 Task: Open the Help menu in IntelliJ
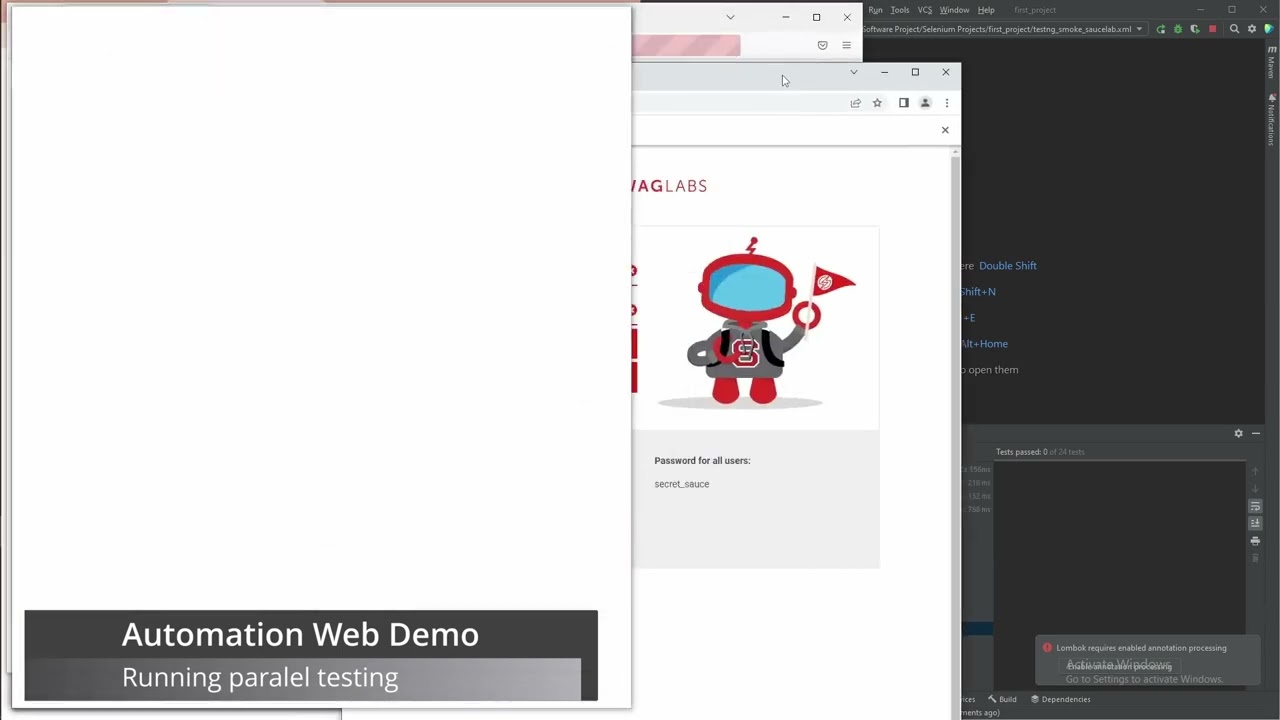[986, 10]
